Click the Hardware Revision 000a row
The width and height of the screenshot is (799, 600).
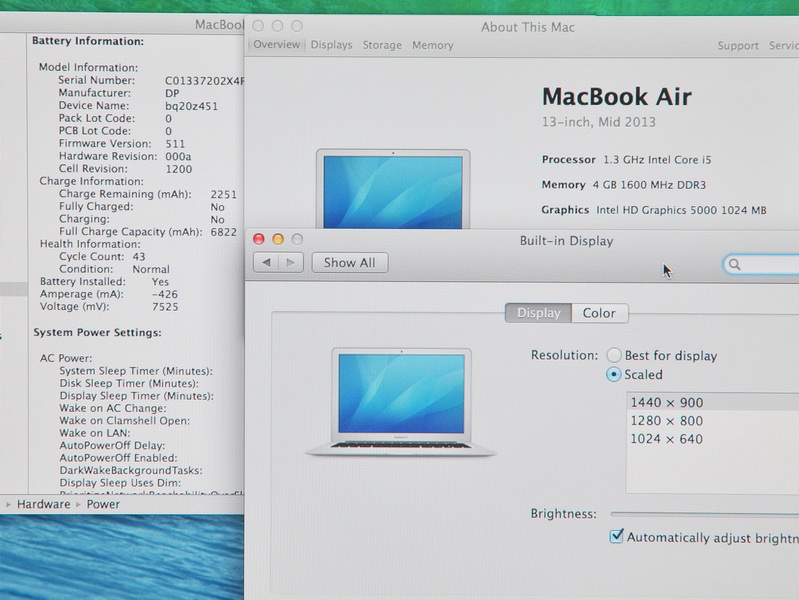click(125, 156)
